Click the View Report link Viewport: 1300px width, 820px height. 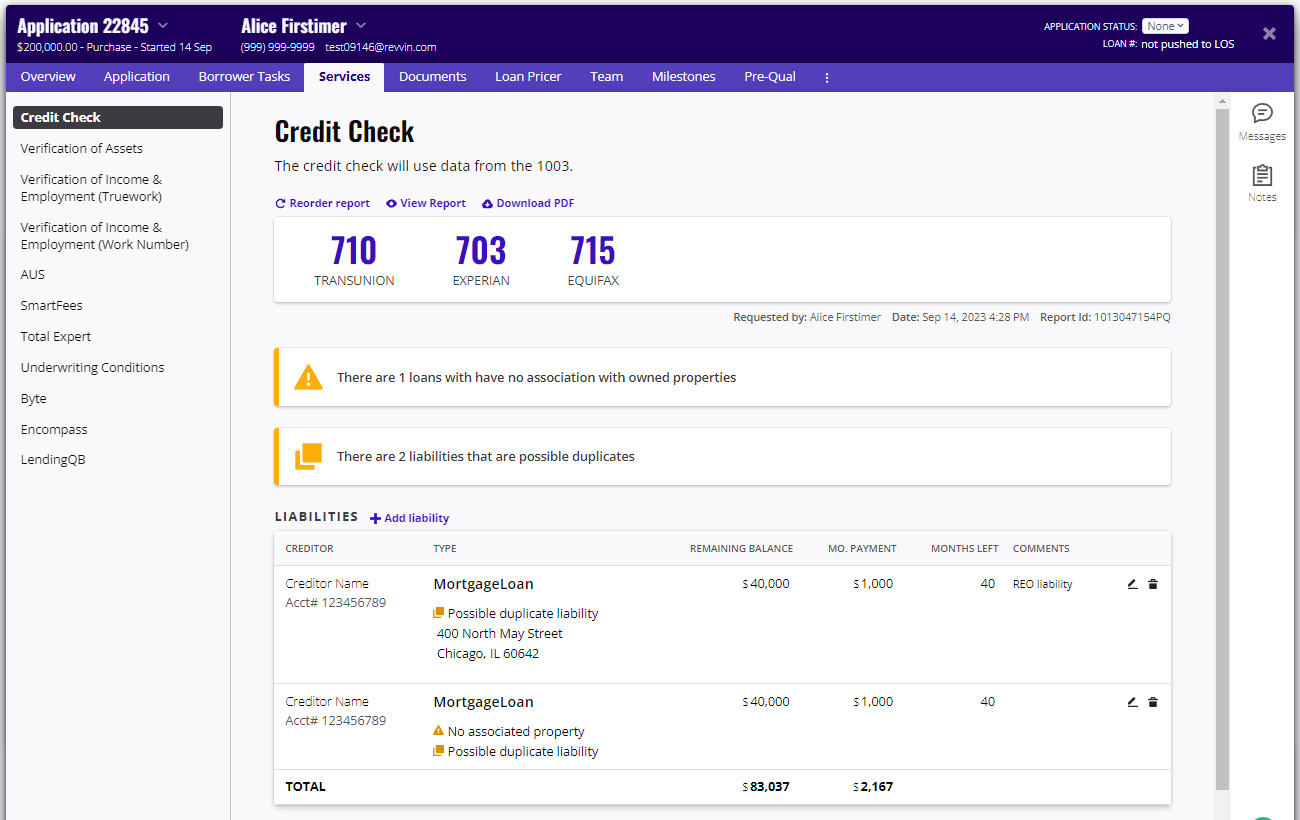click(426, 203)
